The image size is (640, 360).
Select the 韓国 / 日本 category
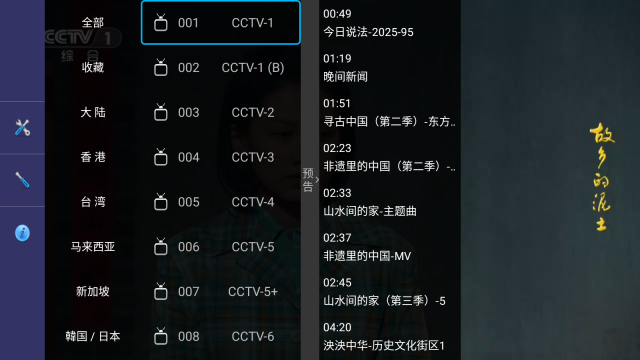point(93,336)
